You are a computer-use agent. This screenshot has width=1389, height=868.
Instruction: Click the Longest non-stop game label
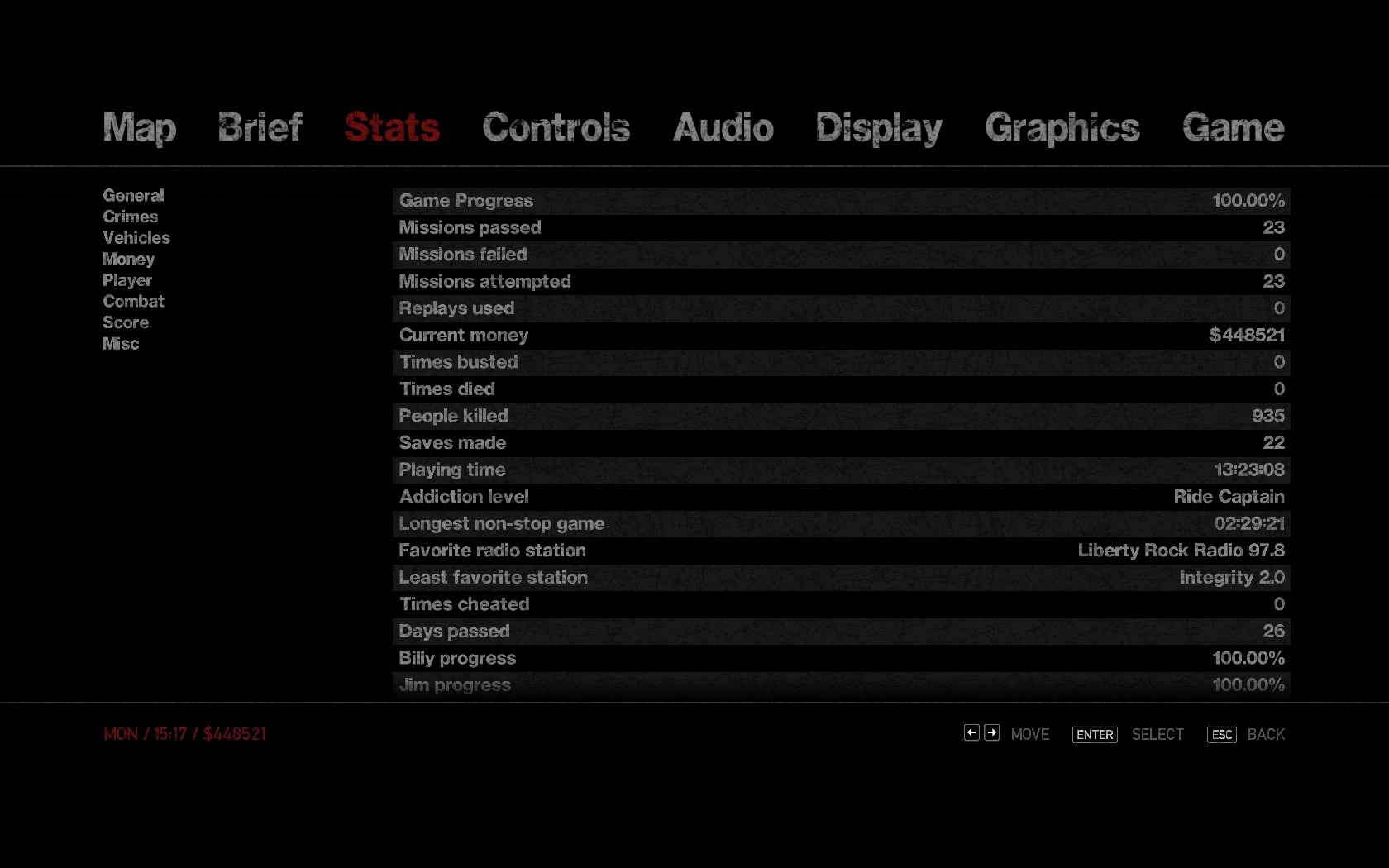[502, 524]
